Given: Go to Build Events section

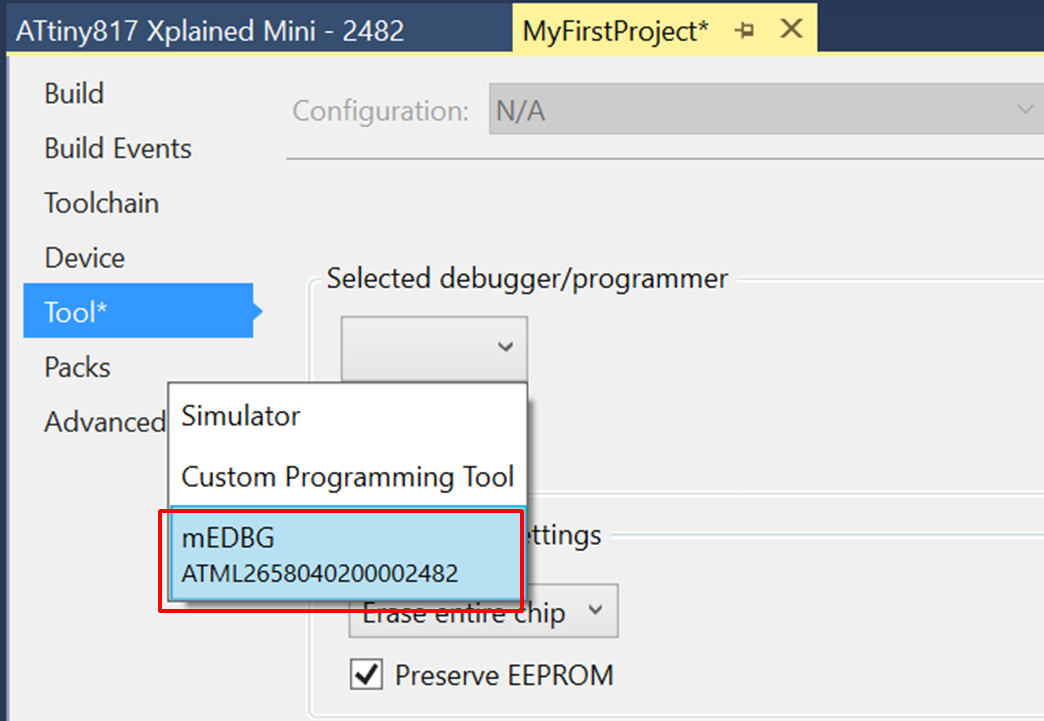Looking at the screenshot, I should click(x=118, y=149).
